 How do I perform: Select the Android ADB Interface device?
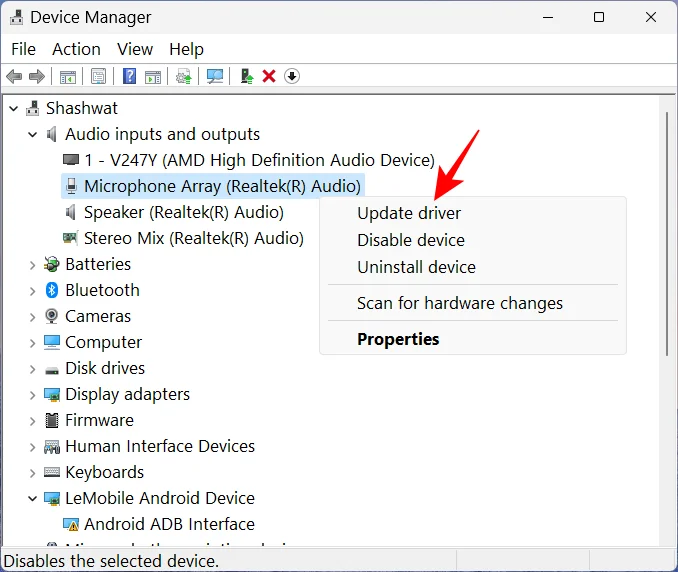pyautogui.click(x=169, y=524)
